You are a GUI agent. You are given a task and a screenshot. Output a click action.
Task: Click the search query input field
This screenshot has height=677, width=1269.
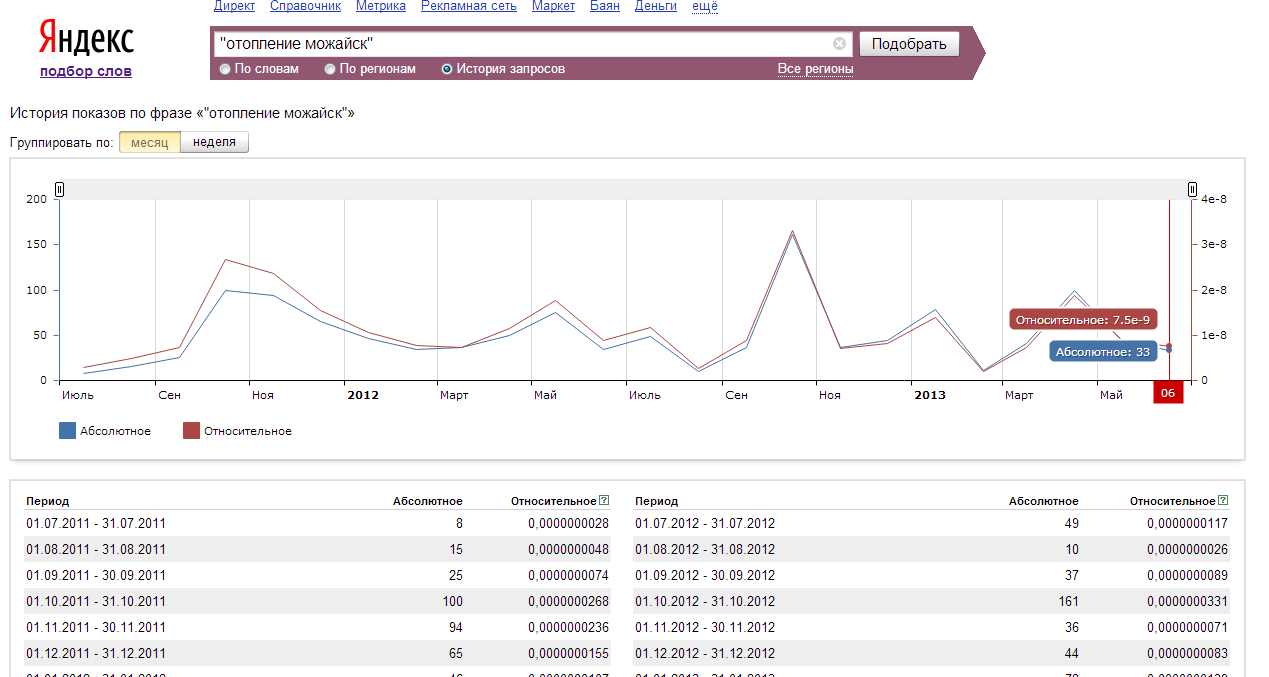[520, 44]
